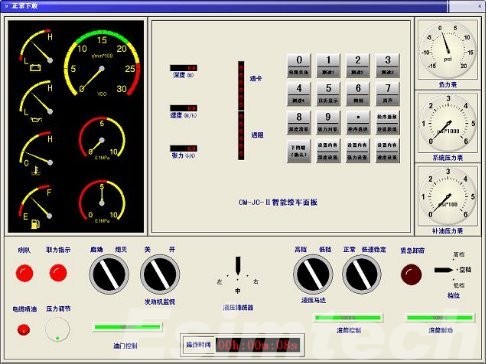Click the 速度 speed LED readout
Screen dimensions: 486x364
183,108
